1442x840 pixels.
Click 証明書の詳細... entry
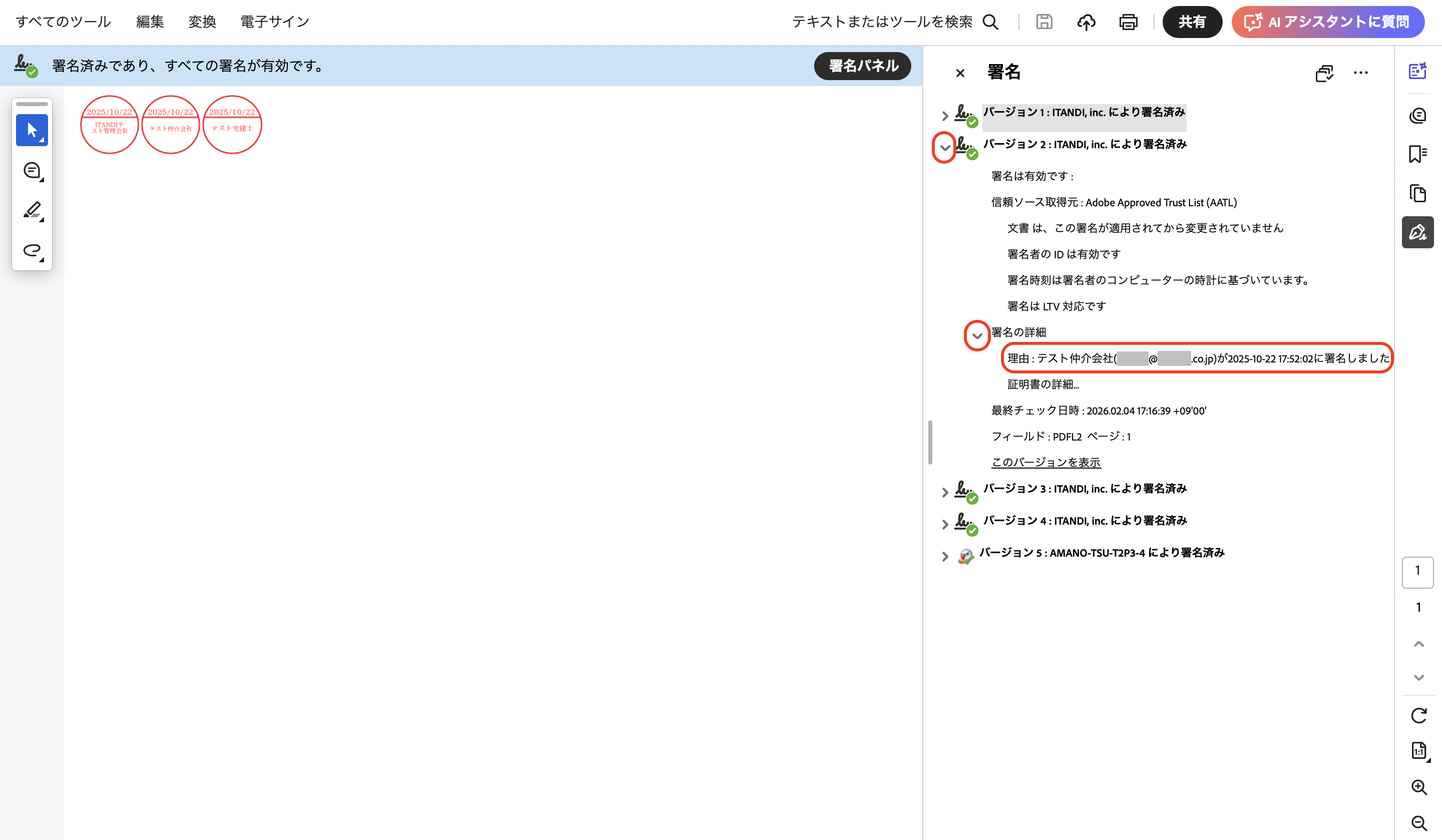point(1042,384)
